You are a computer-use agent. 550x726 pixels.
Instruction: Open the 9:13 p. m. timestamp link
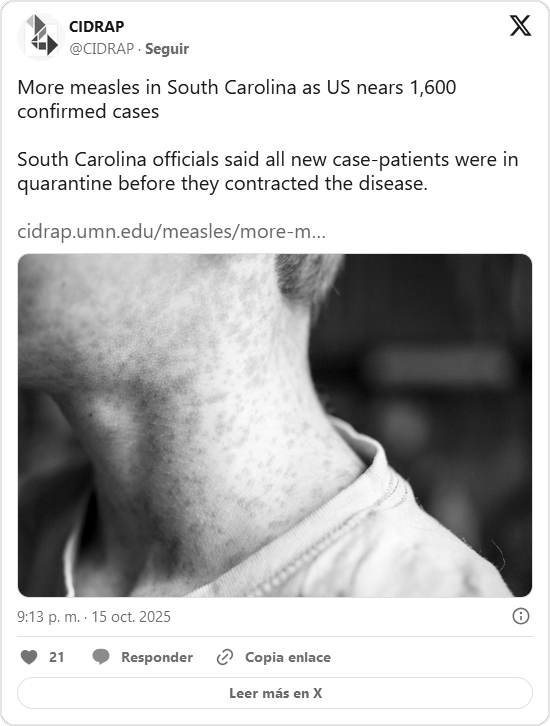tap(49, 617)
